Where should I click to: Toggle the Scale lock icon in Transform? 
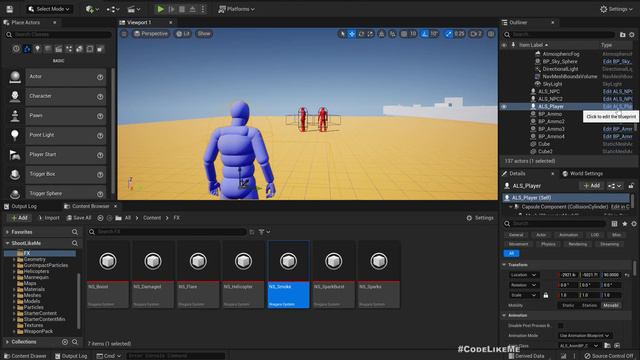pos(546,295)
